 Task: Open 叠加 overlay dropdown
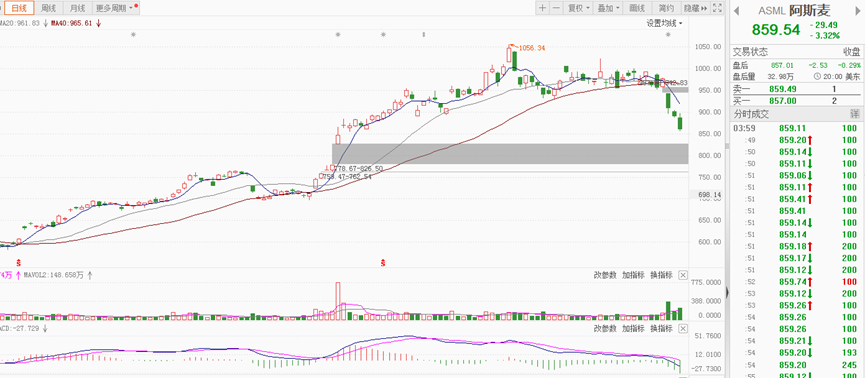point(608,8)
